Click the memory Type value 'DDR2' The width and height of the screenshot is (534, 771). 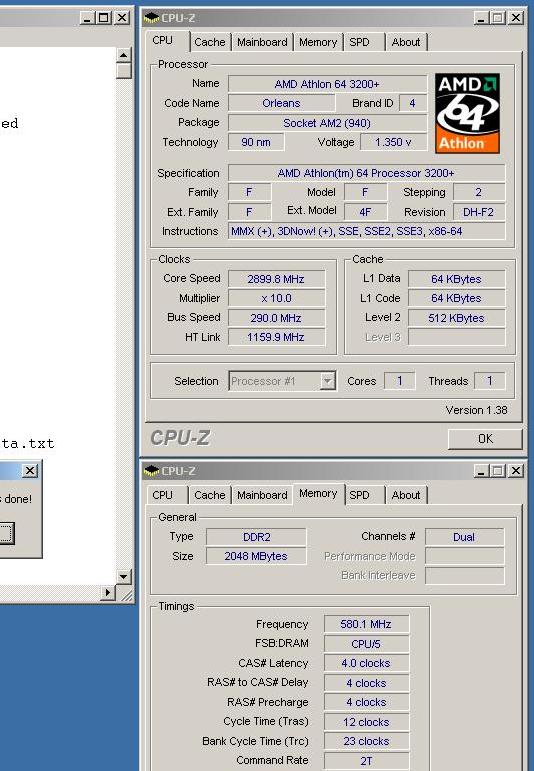click(256, 536)
